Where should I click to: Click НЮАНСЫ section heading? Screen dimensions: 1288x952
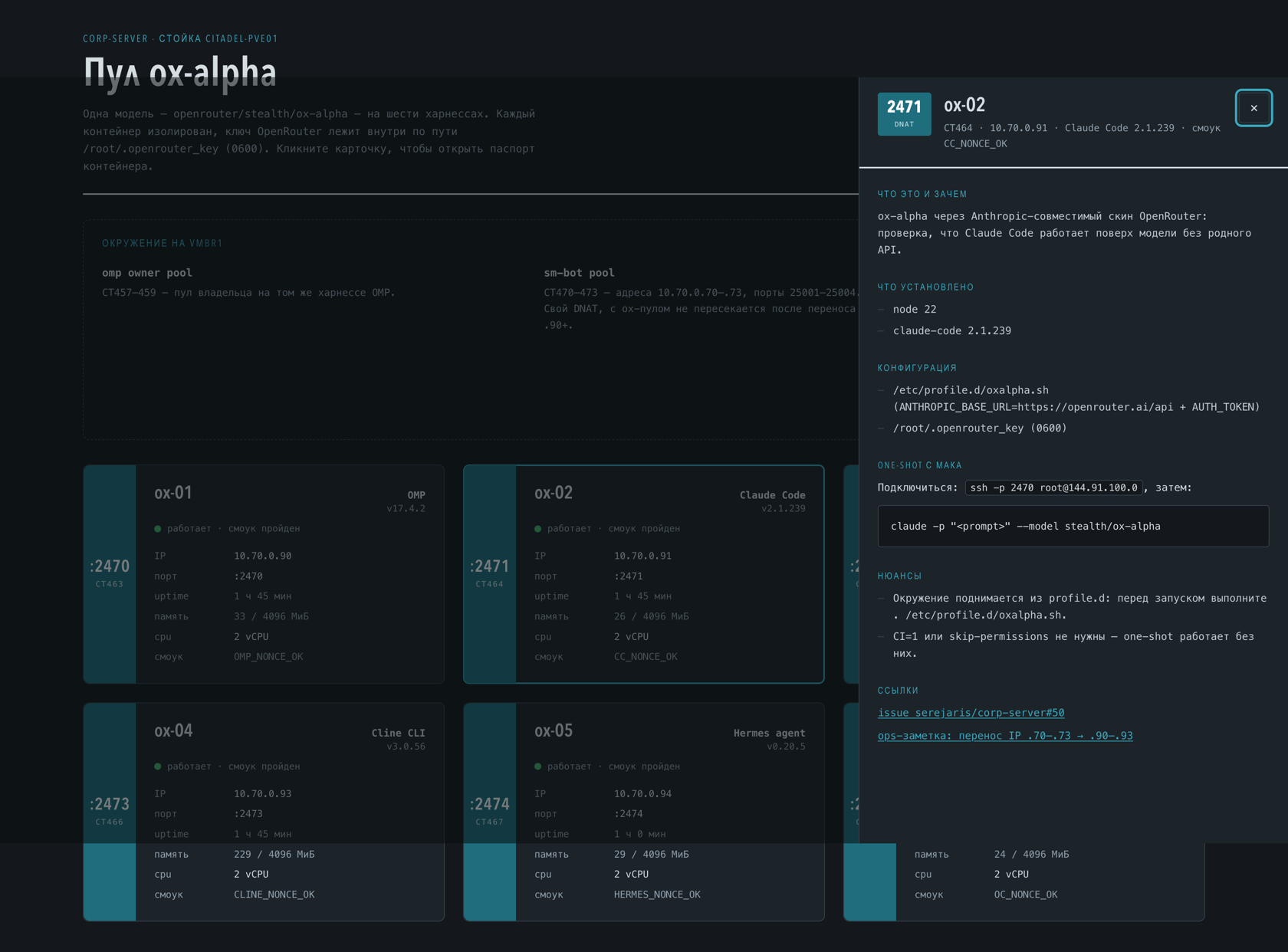click(900, 576)
